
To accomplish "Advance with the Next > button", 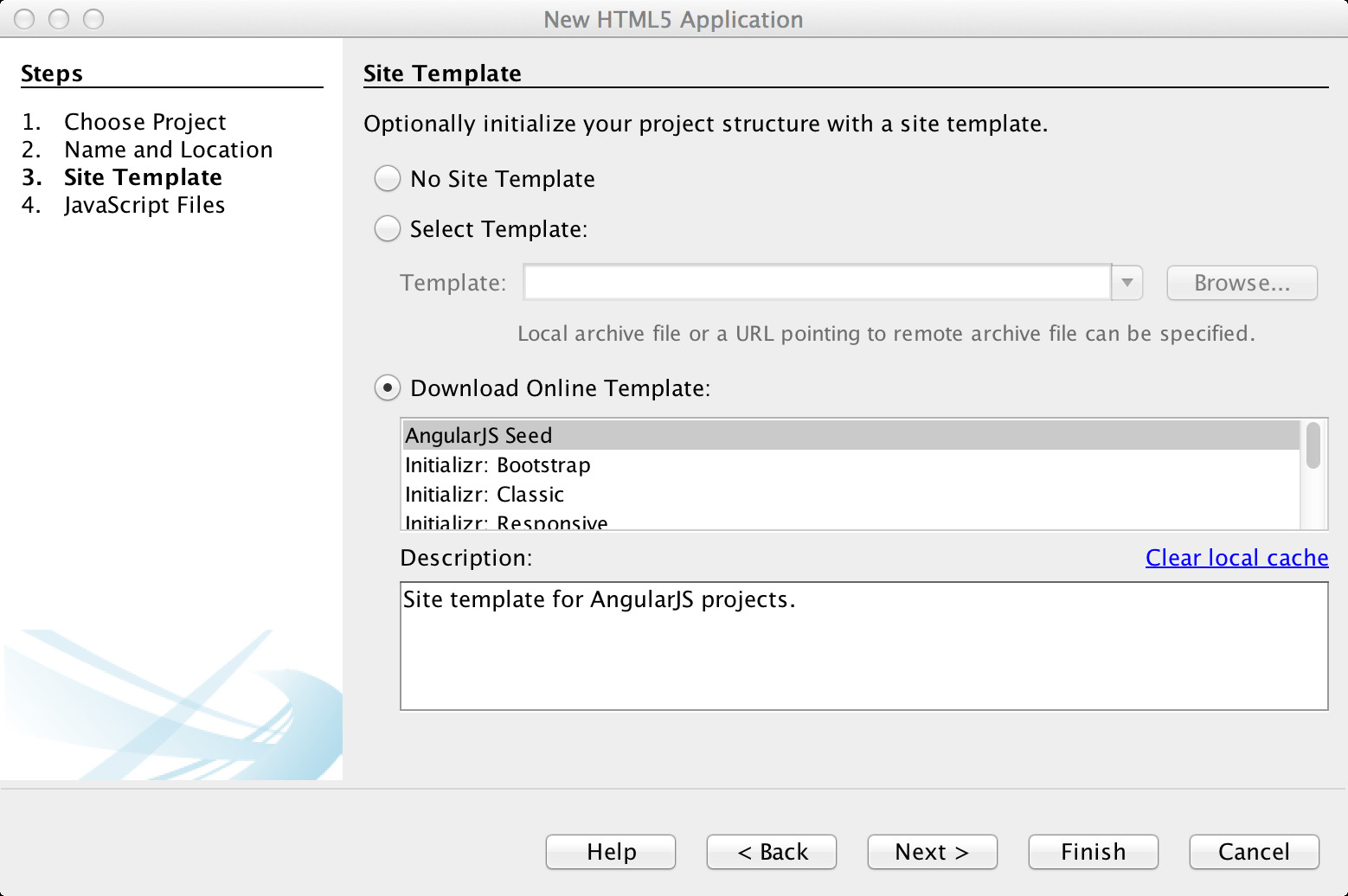I will click(933, 852).
